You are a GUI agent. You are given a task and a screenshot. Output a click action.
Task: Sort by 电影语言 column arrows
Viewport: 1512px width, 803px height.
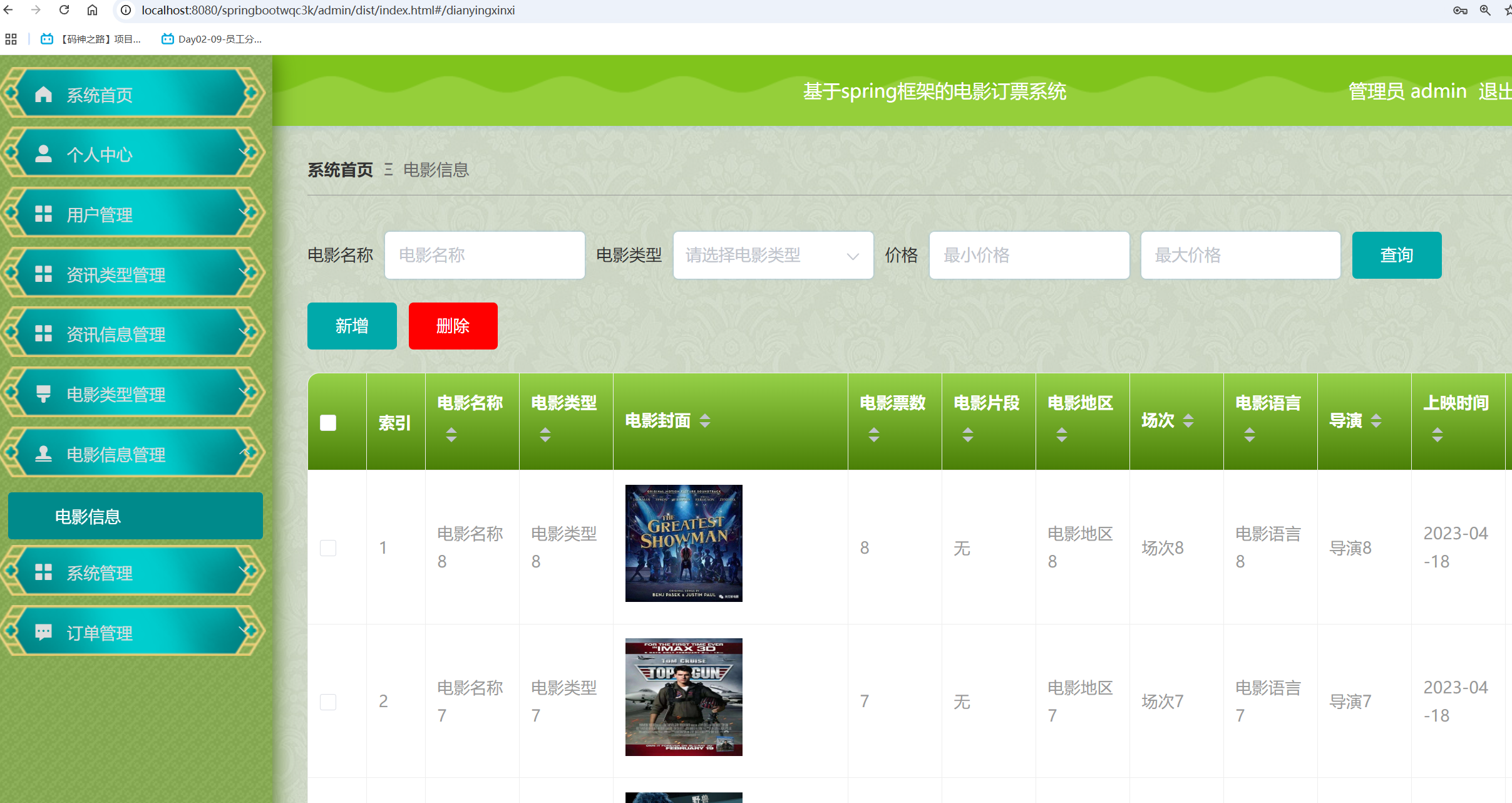click(x=1250, y=434)
